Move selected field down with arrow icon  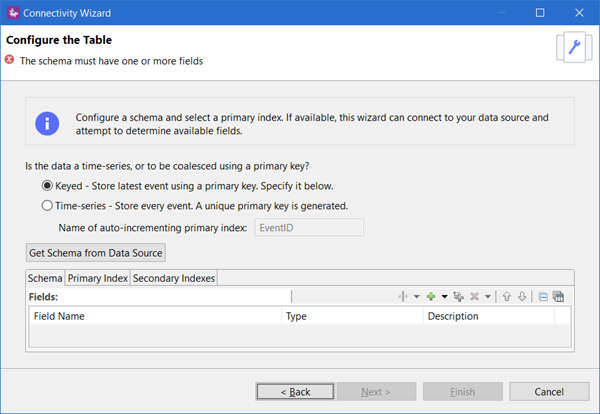pyautogui.click(x=522, y=297)
